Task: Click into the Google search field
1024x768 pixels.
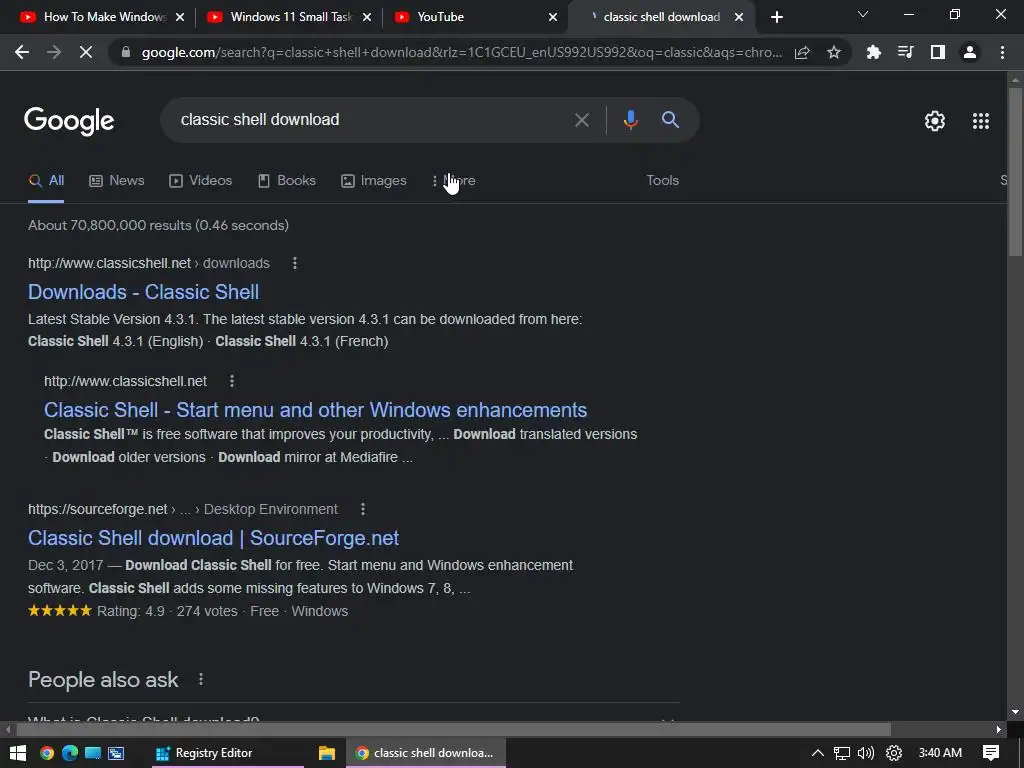Action: pos(372,120)
